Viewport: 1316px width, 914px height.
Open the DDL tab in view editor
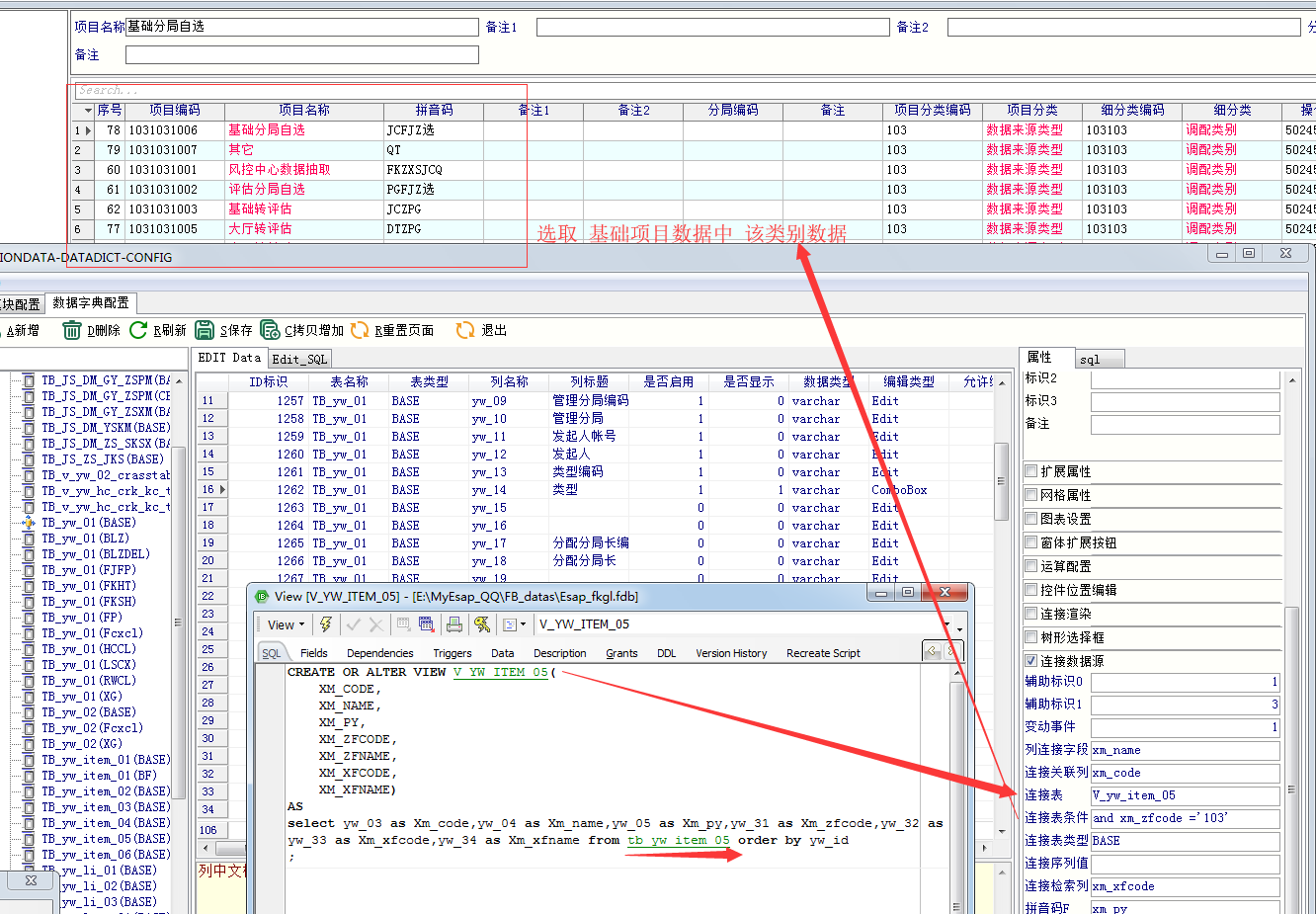(x=667, y=653)
